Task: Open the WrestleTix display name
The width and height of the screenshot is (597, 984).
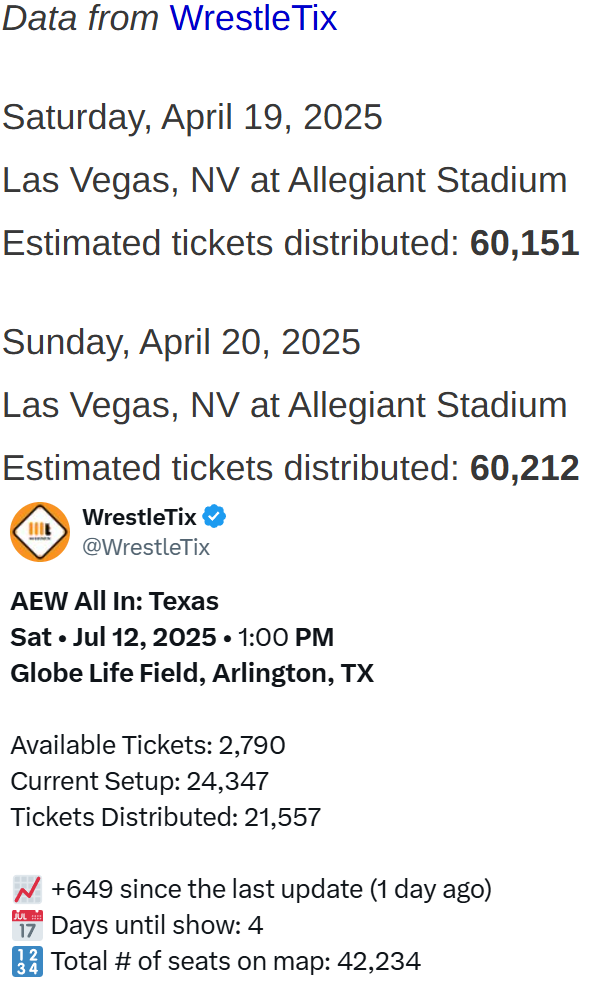Action: [x=139, y=517]
